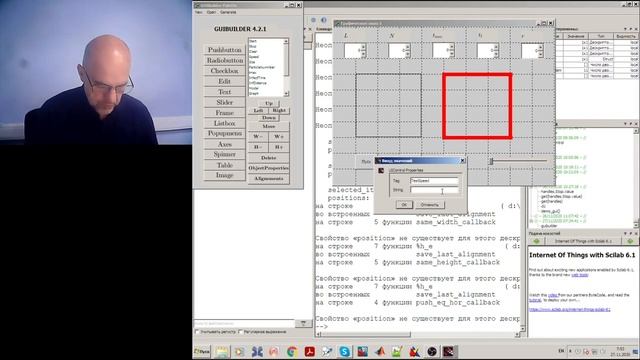Show next news item green arrow
Image resolution: width=640 pixels, height=360 pixels.
pos(630,241)
